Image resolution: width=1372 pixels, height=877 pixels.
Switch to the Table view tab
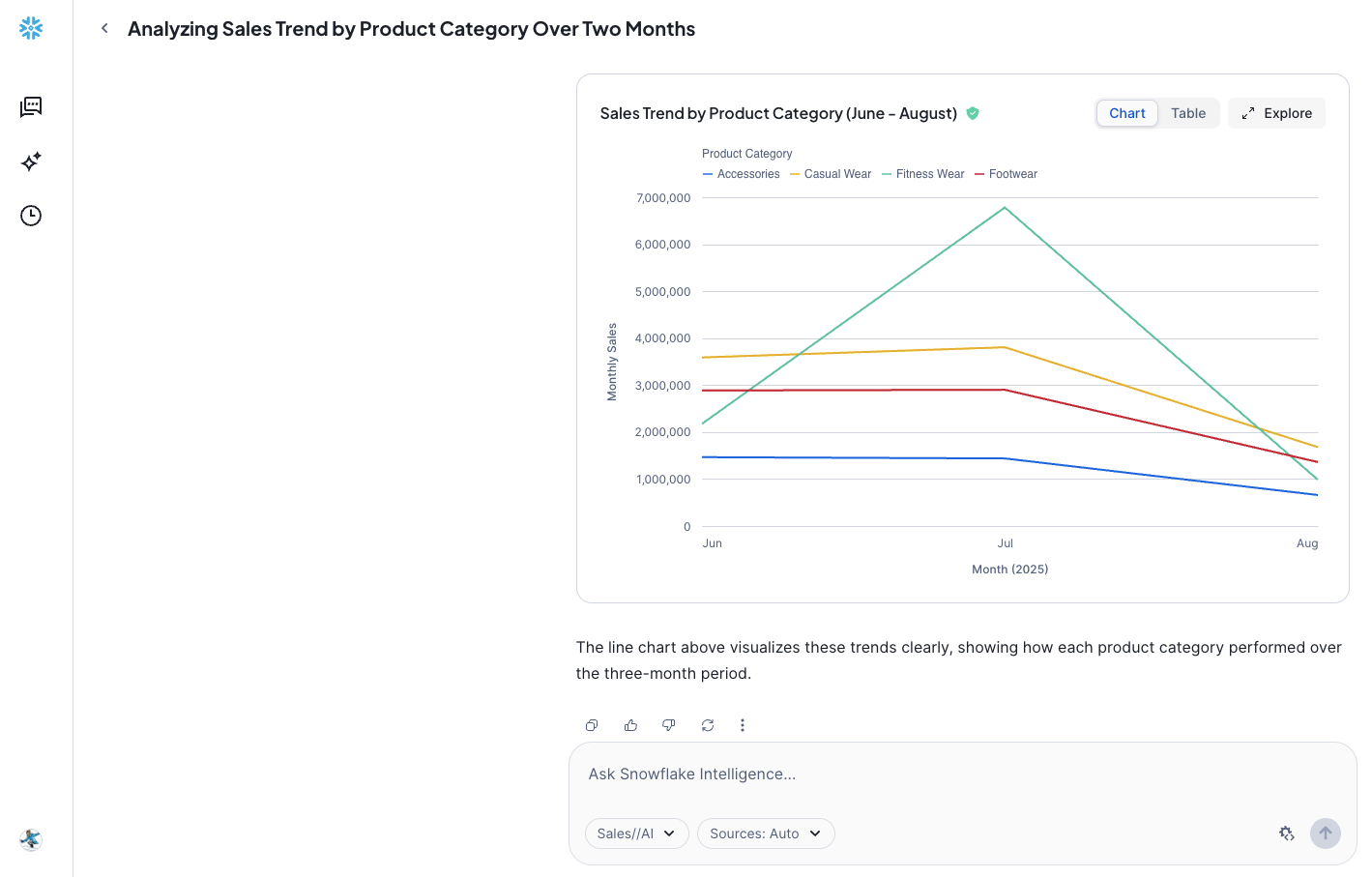(1187, 113)
